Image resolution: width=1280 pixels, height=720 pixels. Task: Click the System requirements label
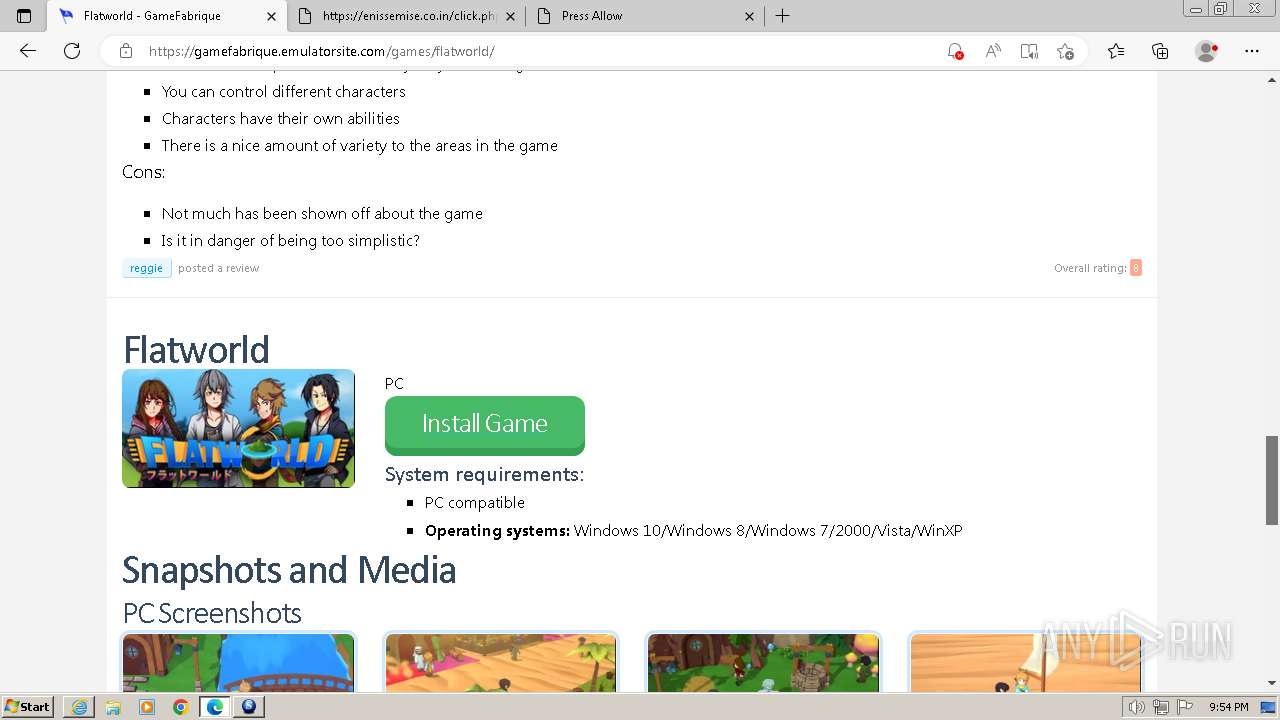(x=484, y=474)
